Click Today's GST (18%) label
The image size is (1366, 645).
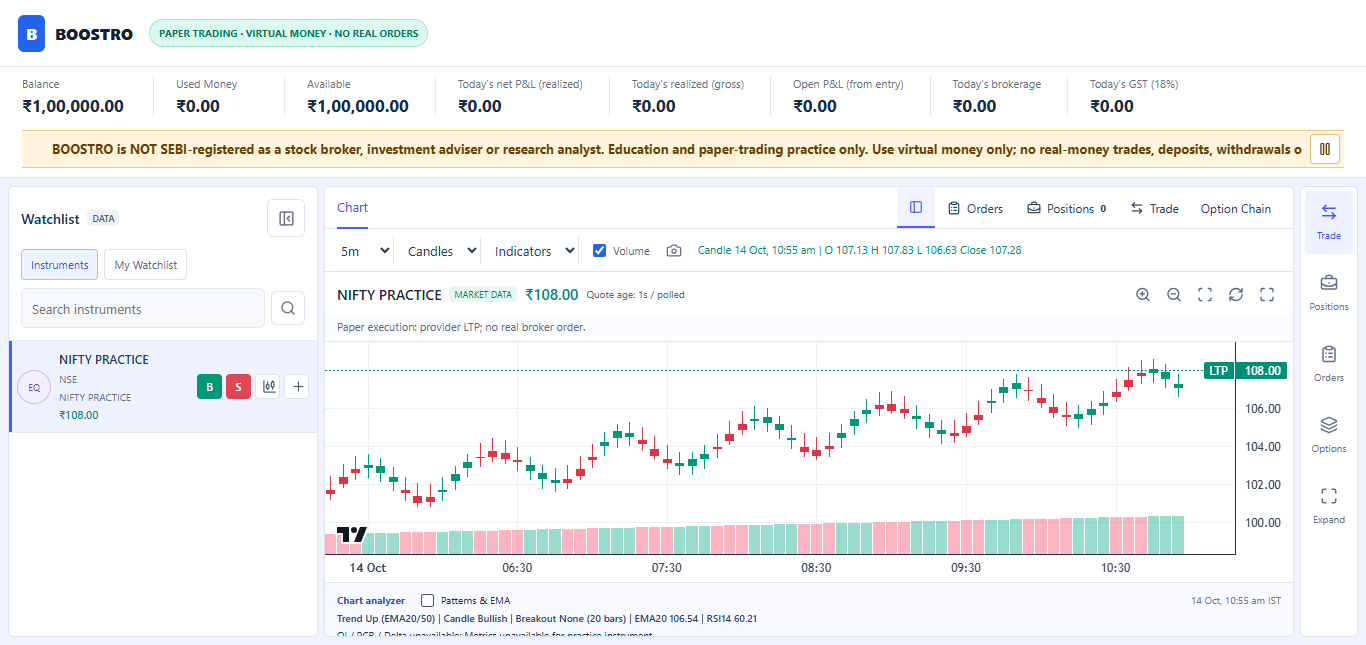pyautogui.click(x=1134, y=84)
